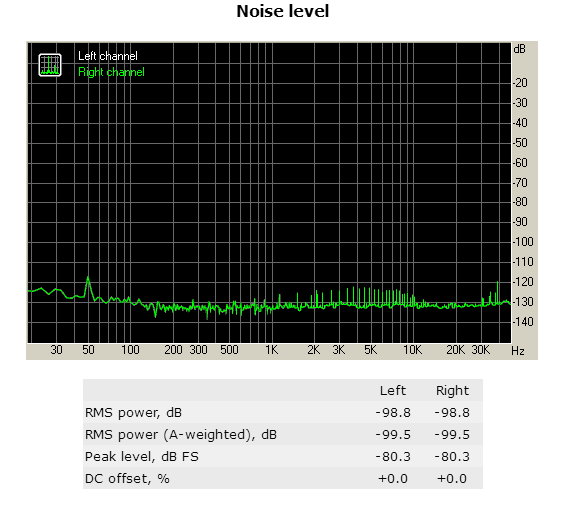Click Right peak level value -80.3
Viewport: 585px width, 509px height.
pos(452,457)
